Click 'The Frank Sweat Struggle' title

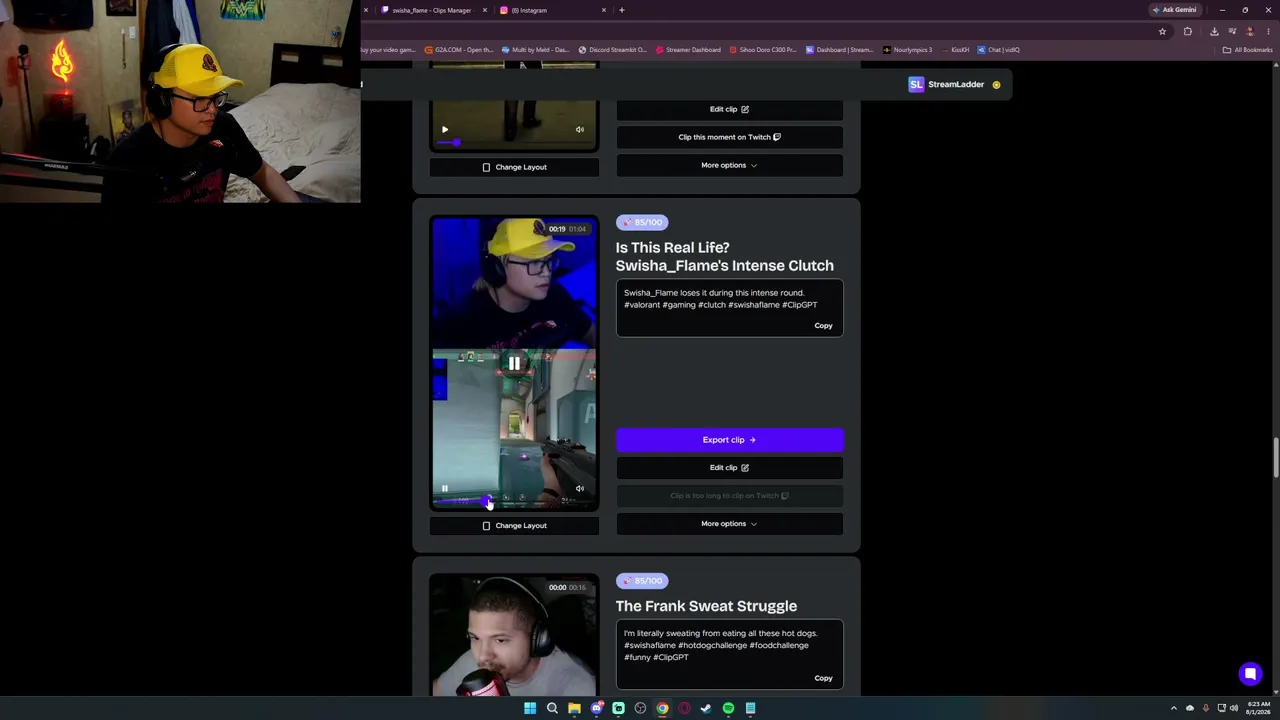[x=706, y=606]
